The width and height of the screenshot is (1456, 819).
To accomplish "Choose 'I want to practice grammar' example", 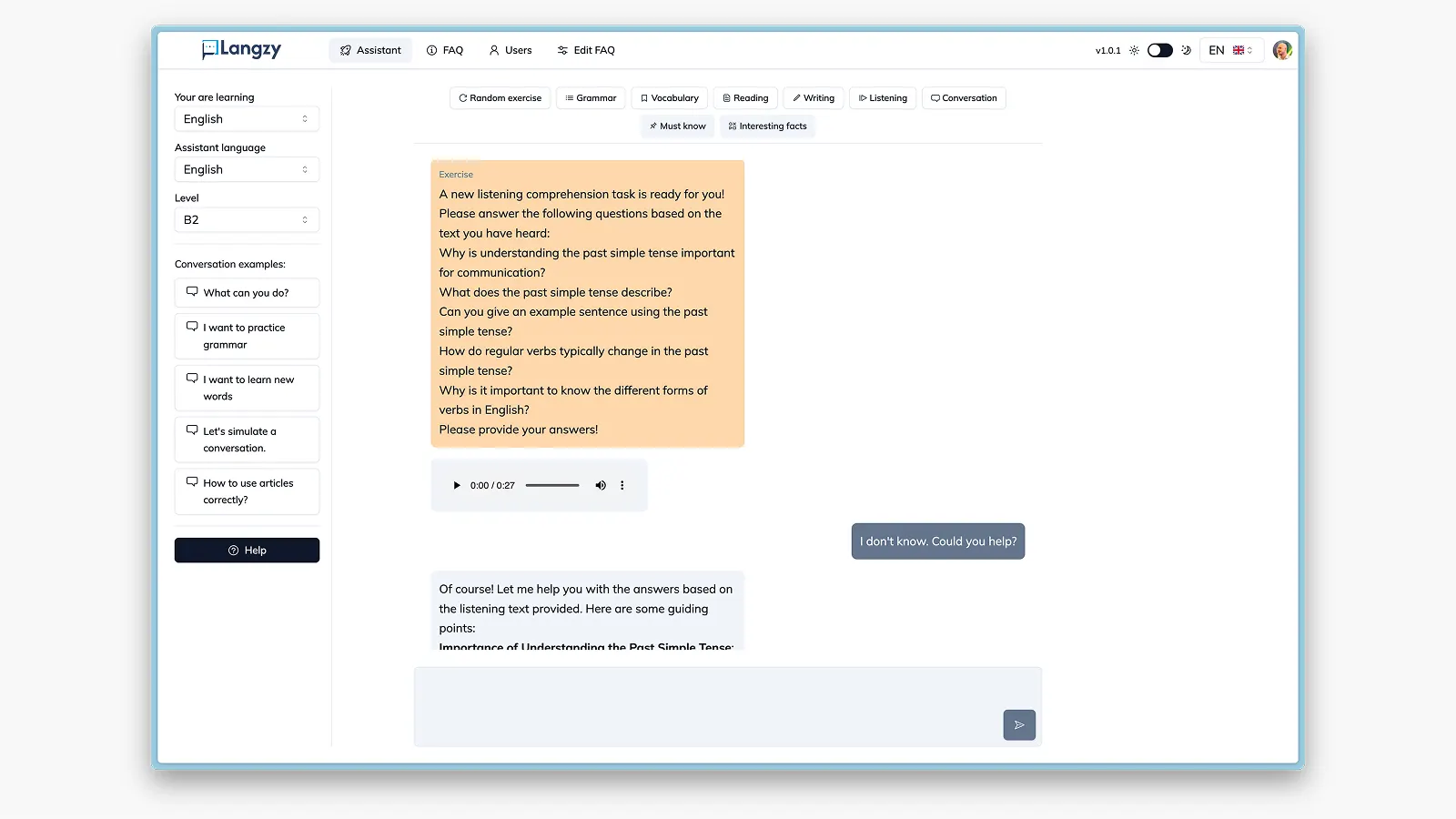I will click(x=247, y=336).
